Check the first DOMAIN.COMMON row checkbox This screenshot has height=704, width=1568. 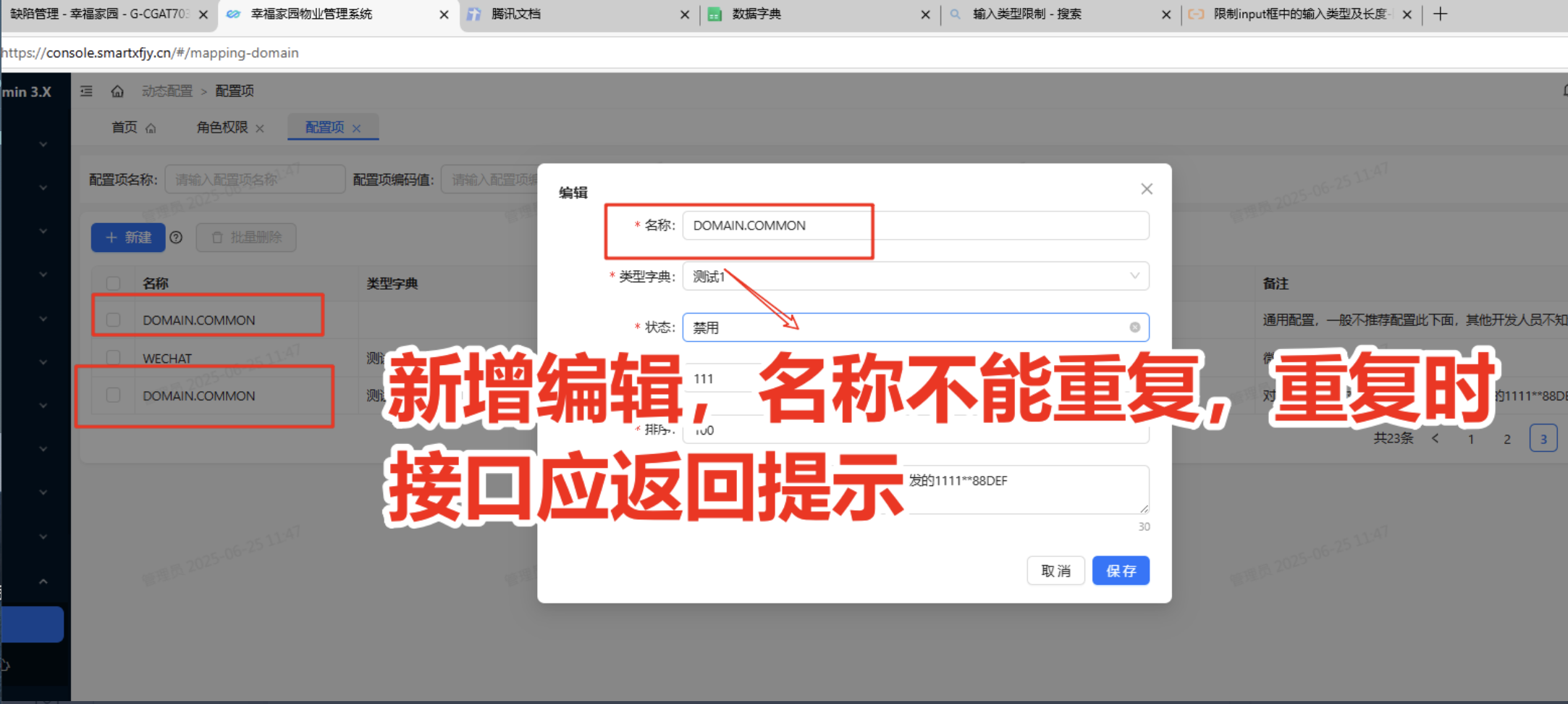click(114, 320)
